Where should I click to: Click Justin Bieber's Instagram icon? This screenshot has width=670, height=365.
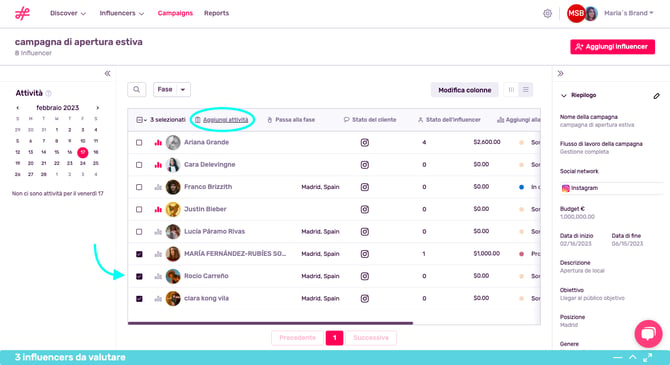364,209
